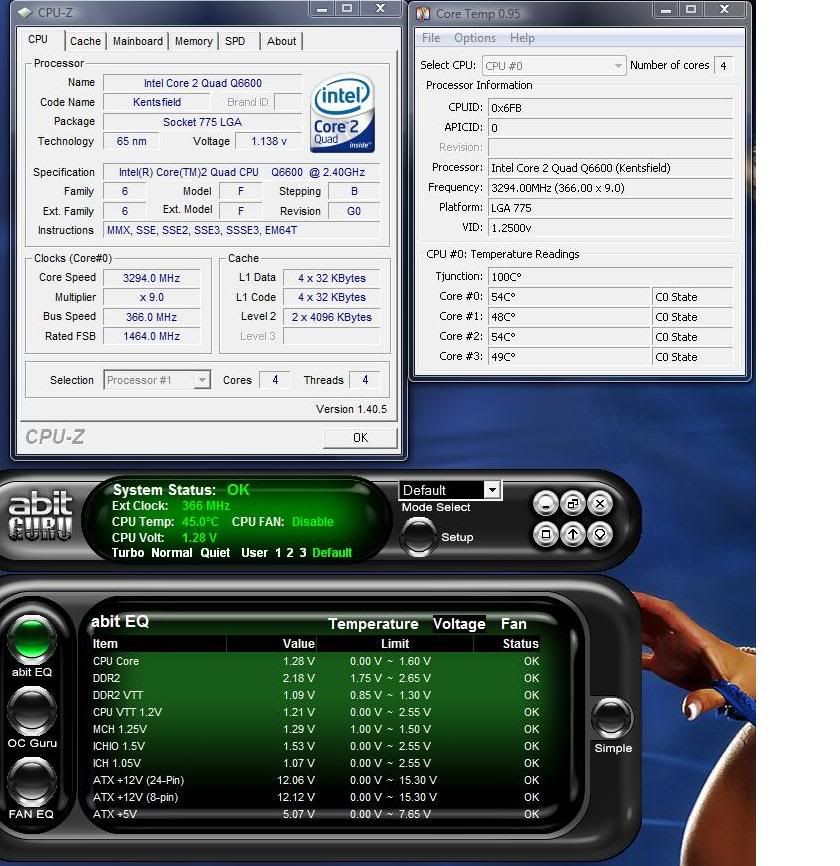The image size is (840, 866).
Task: Click the Core #3 temperature 49C°
Action: tap(569, 356)
